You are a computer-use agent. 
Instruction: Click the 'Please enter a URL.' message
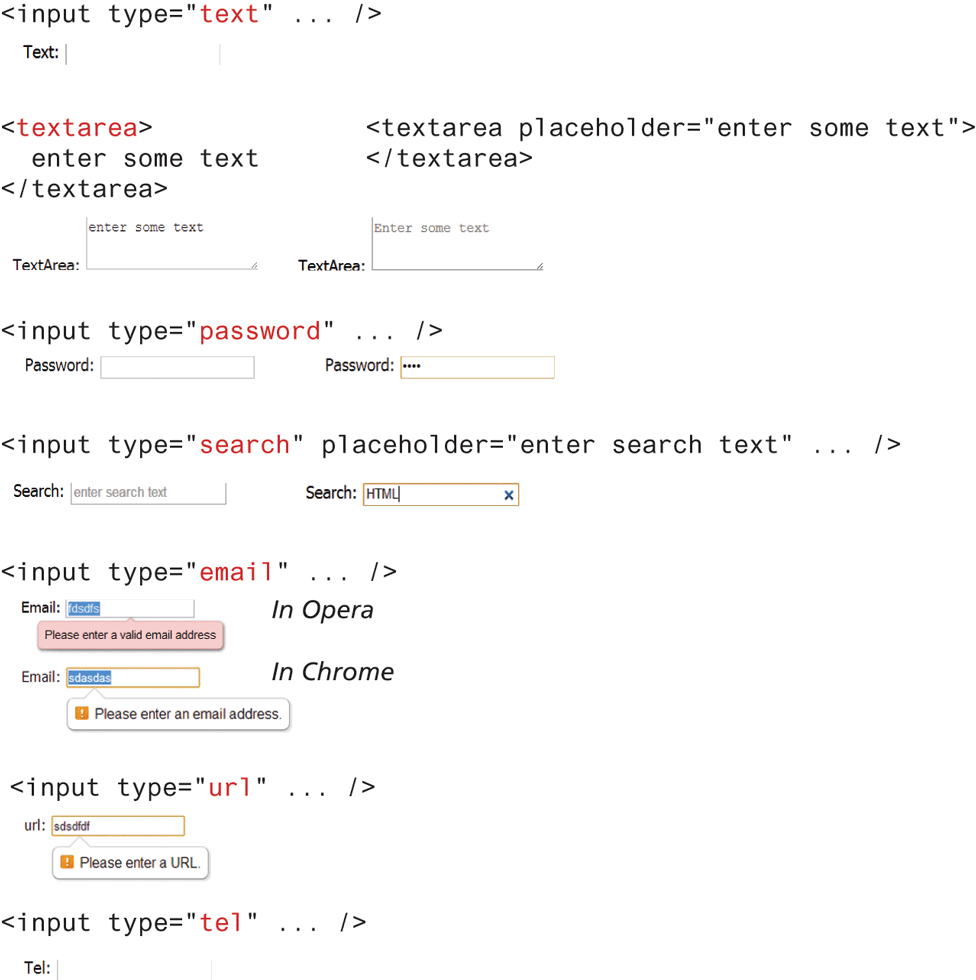(x=140, y=862)
